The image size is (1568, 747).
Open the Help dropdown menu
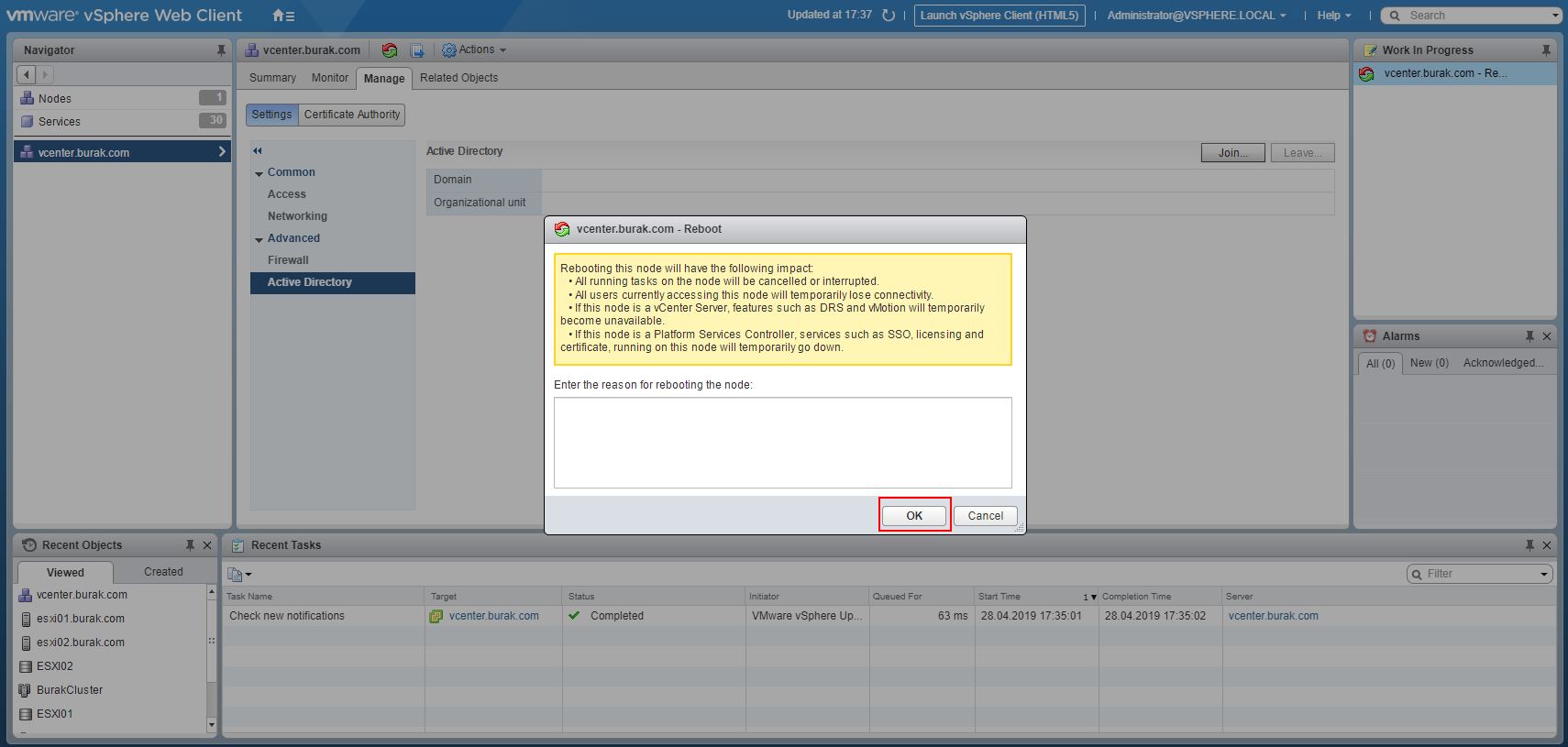(x=1334, y=16)
